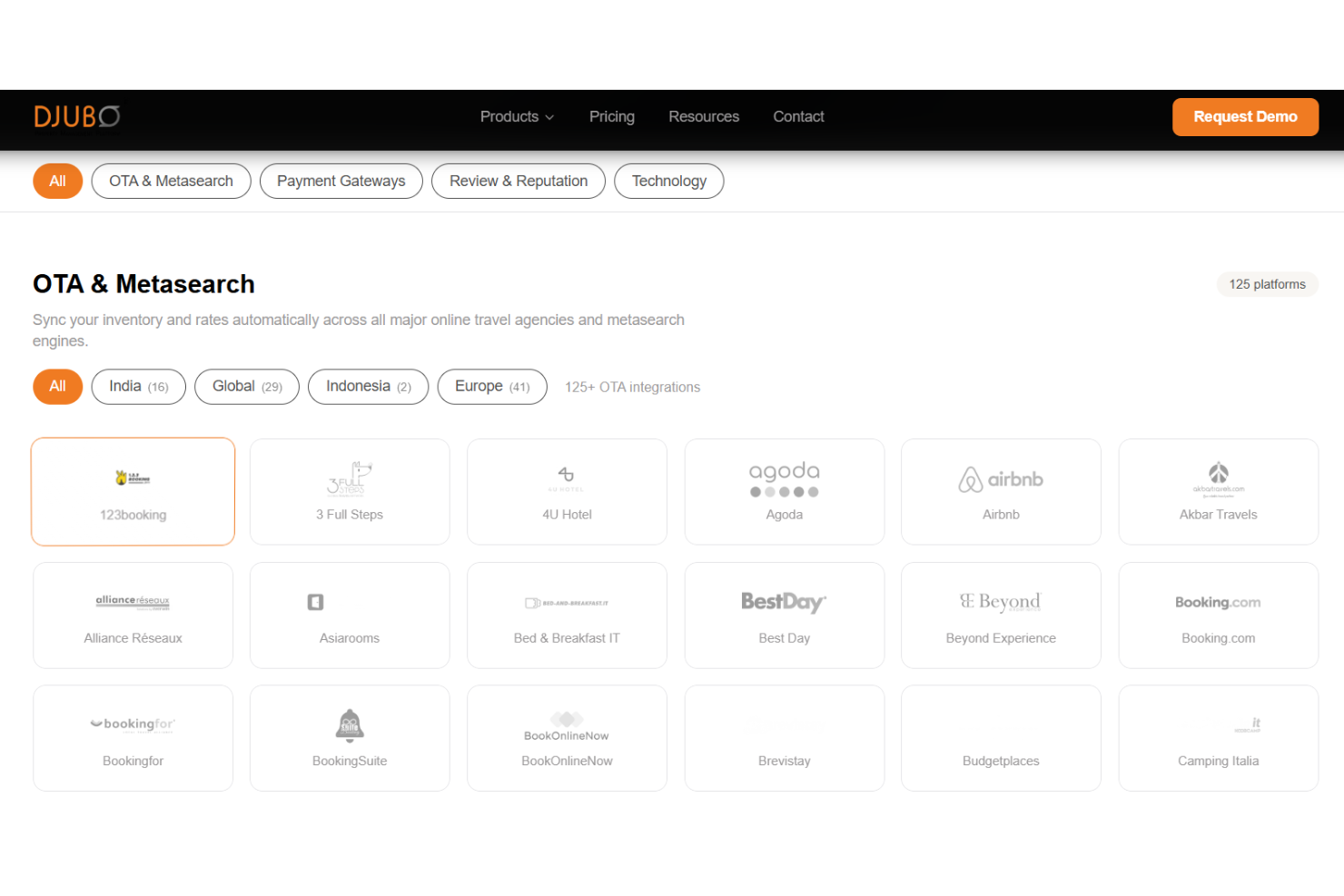Select the All region filter under OTA & Metasearch
The image size is (1344, 896).
(58, 387)
